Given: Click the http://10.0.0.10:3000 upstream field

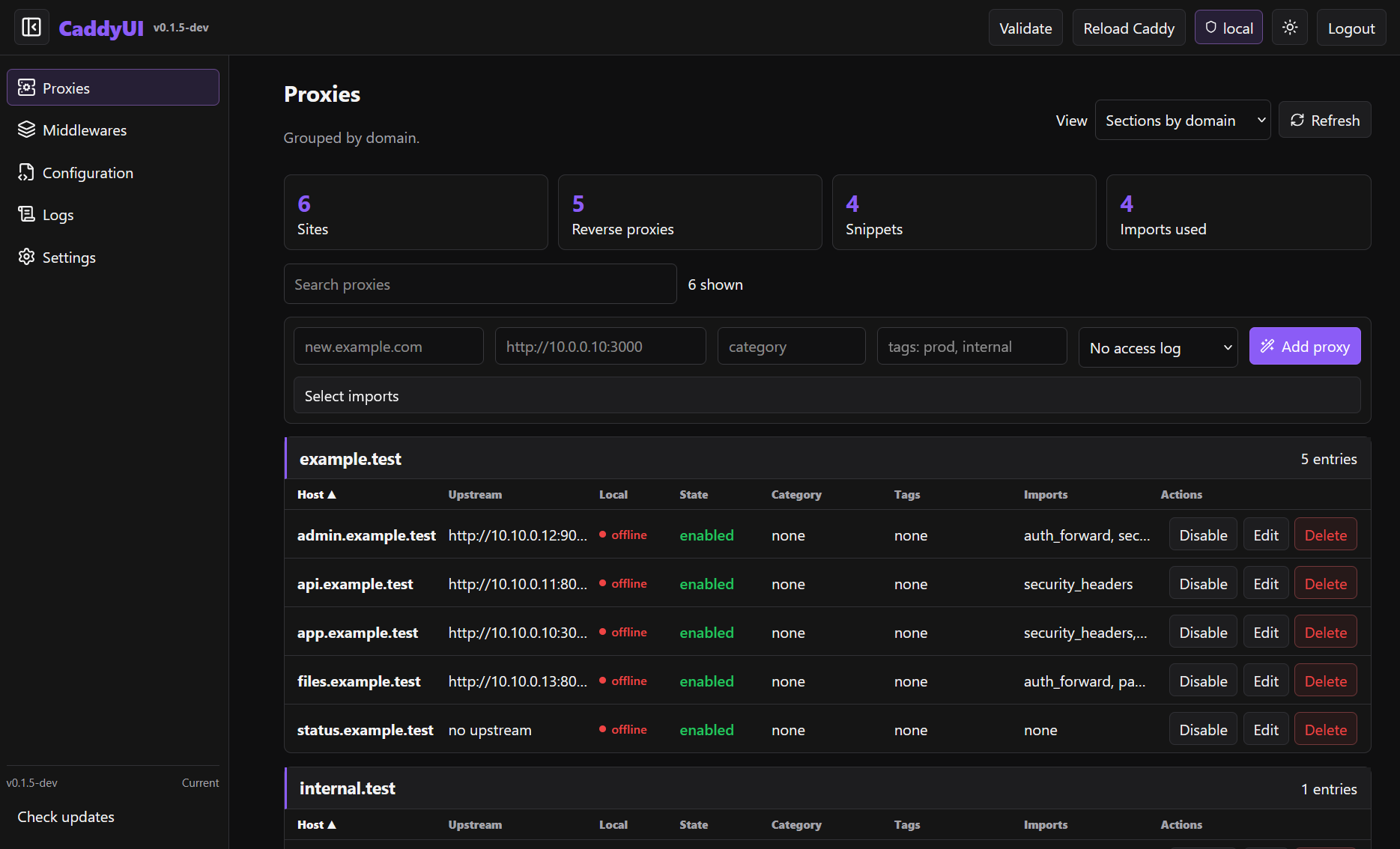Looking at the screenshot, I should point(600,346).
